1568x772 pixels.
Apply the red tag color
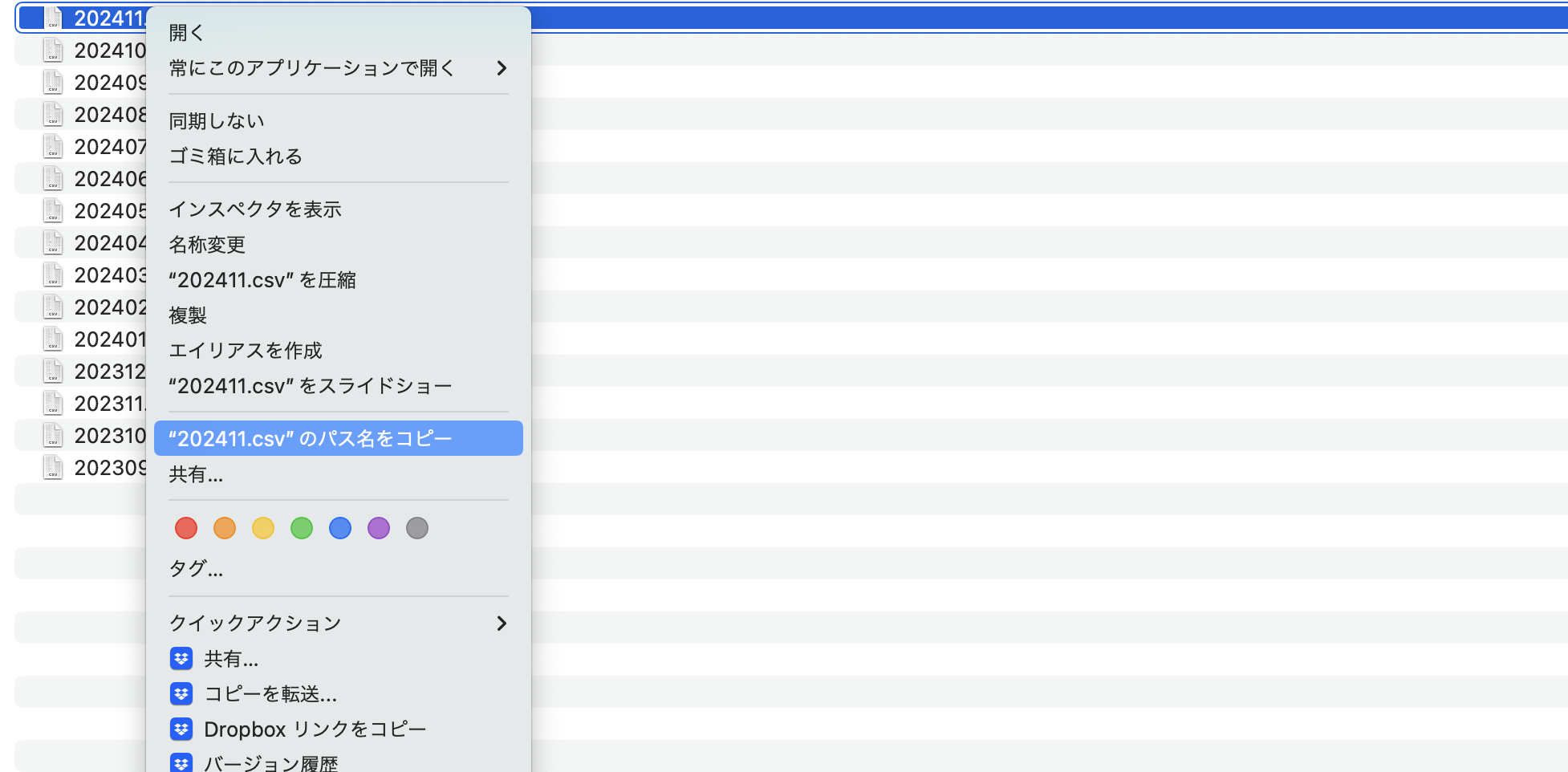(186, 528)
